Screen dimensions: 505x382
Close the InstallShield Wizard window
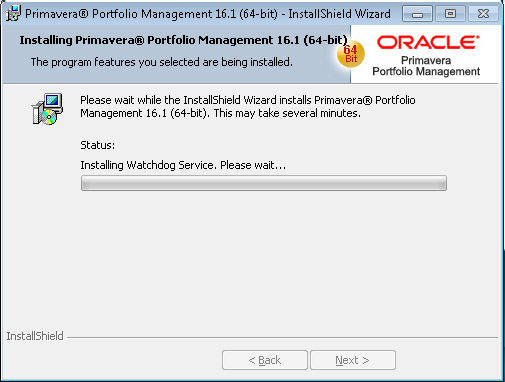pyautogui.click(x=483, y=14)
